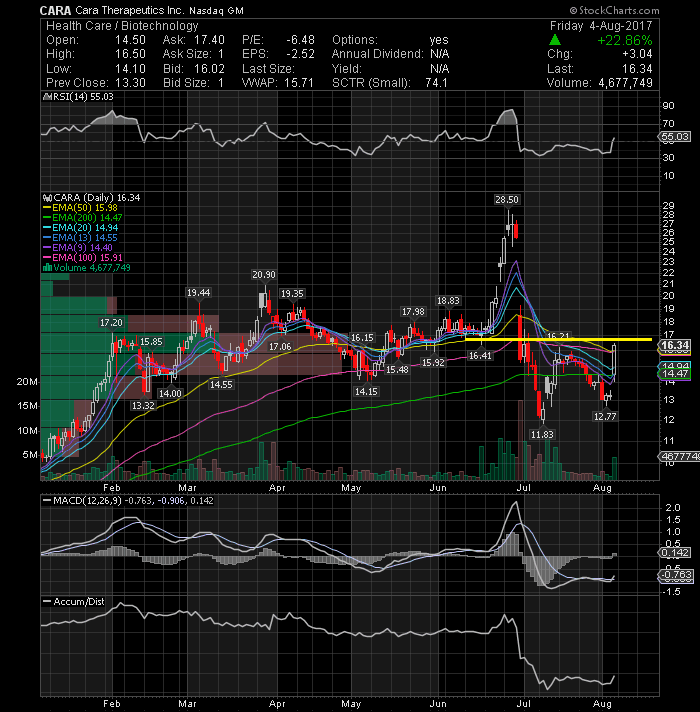Click the 19.44 price high label
700x712 pixels.
point(199,293)
